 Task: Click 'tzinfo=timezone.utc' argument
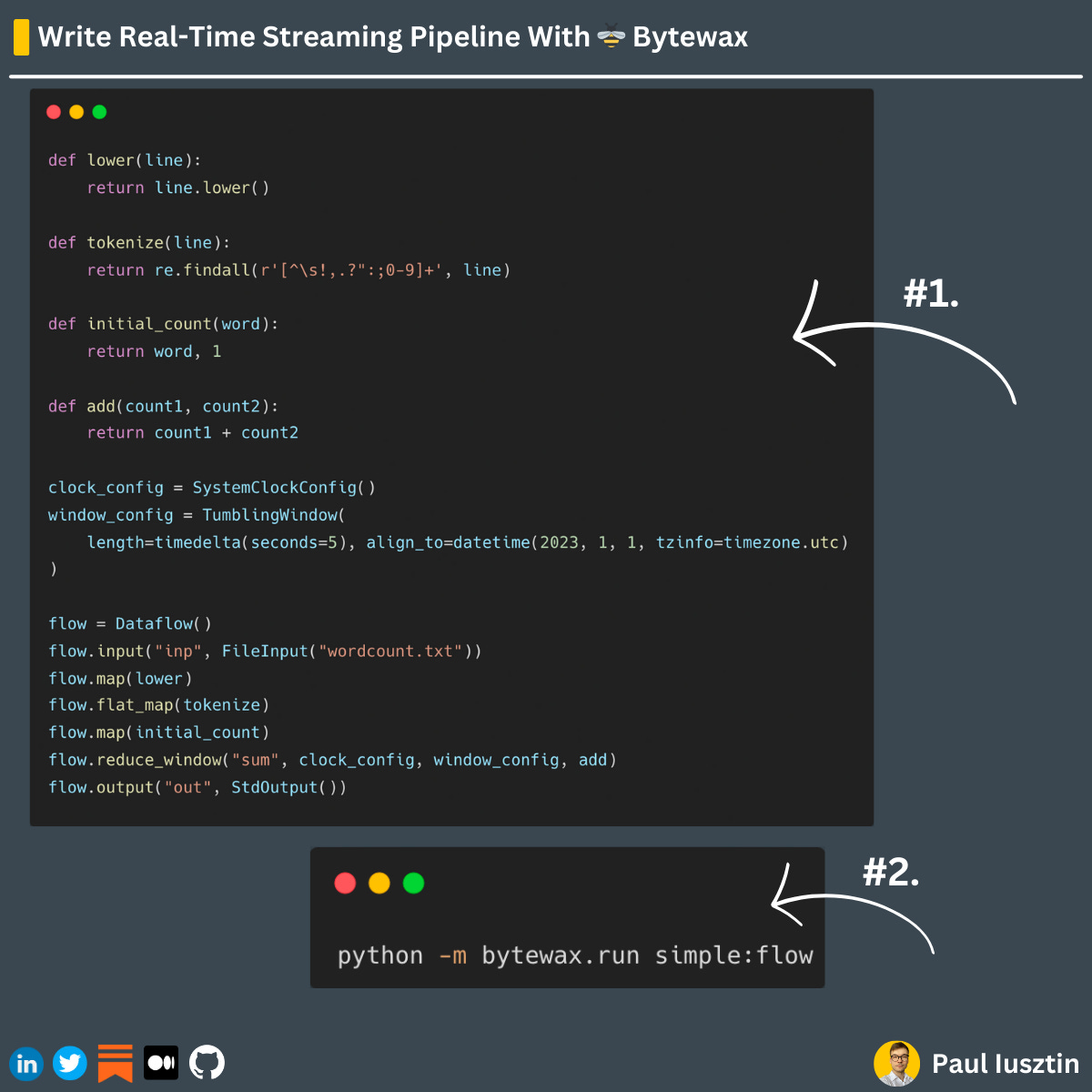(747, 542)
